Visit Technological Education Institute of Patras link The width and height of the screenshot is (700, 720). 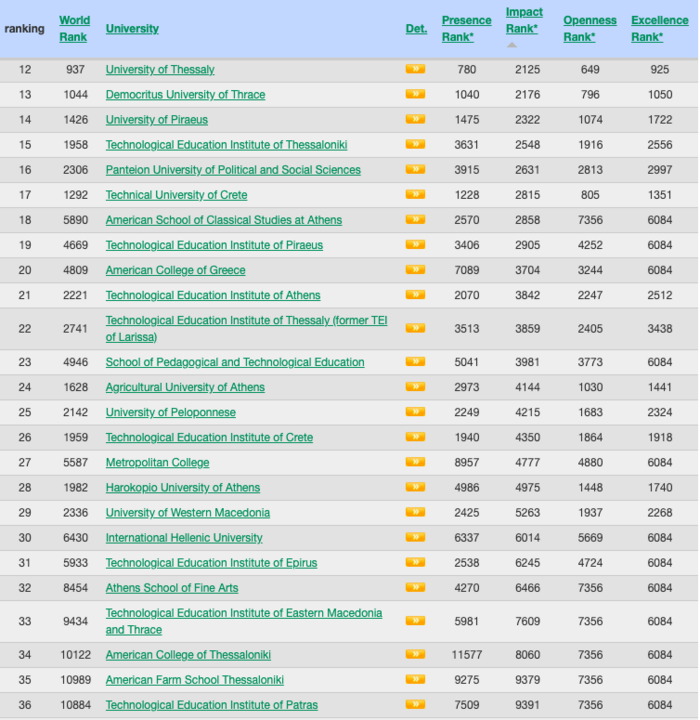tap(212, 705)
